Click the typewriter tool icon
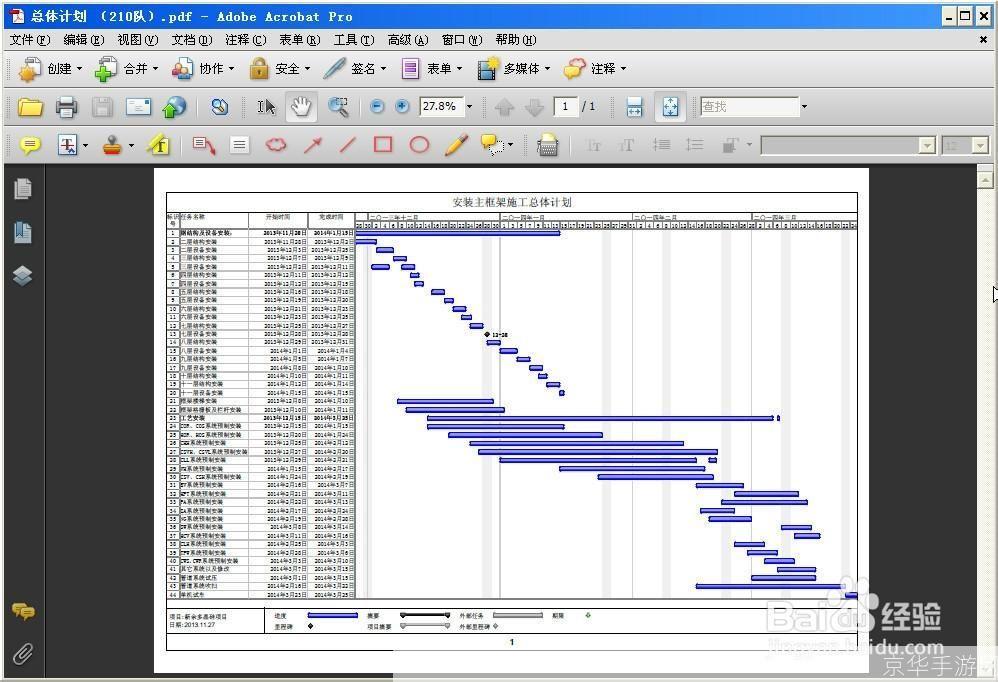 tap(547, 146)
